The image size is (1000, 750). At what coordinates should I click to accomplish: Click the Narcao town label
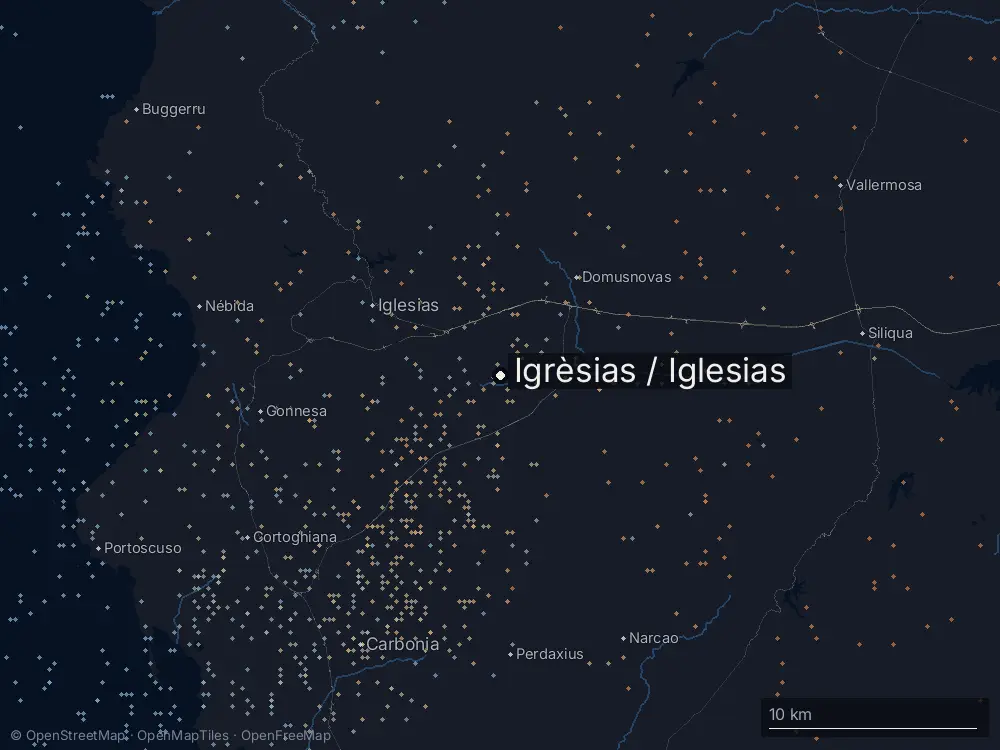click(x=653, y=638)
